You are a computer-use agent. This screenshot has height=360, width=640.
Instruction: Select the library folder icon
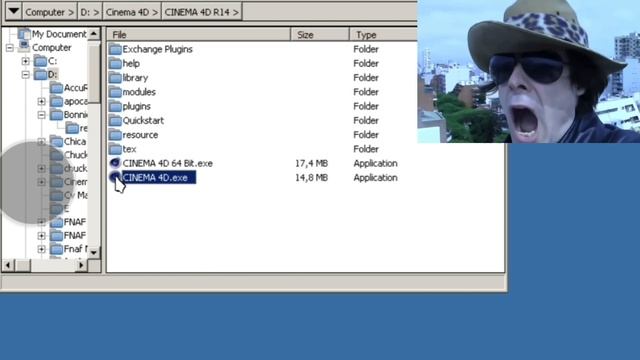[115, 78]
